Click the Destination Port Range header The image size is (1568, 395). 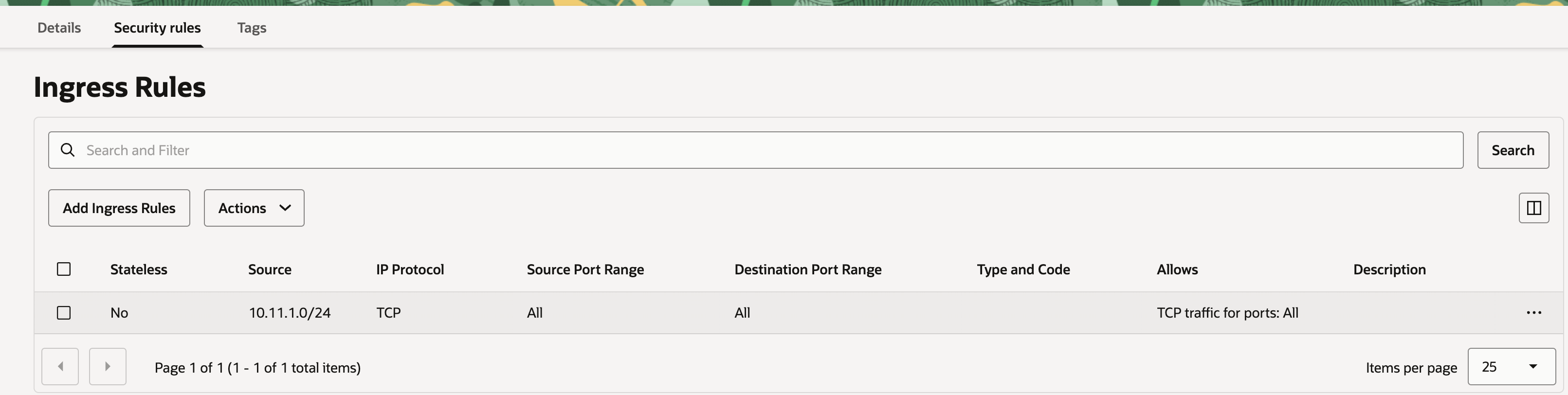(808, 269)
